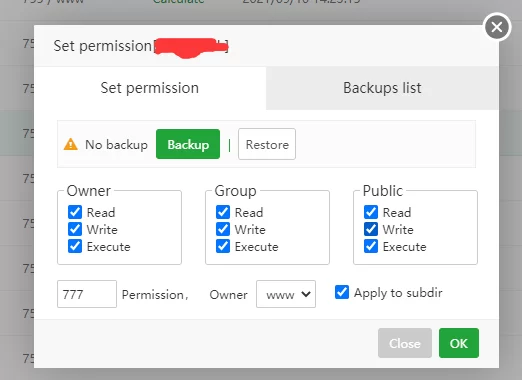The height and width of the screenshot is (380, 522).
Task: Switch to the Set permission tab
Action: click(x=150, y=88)
